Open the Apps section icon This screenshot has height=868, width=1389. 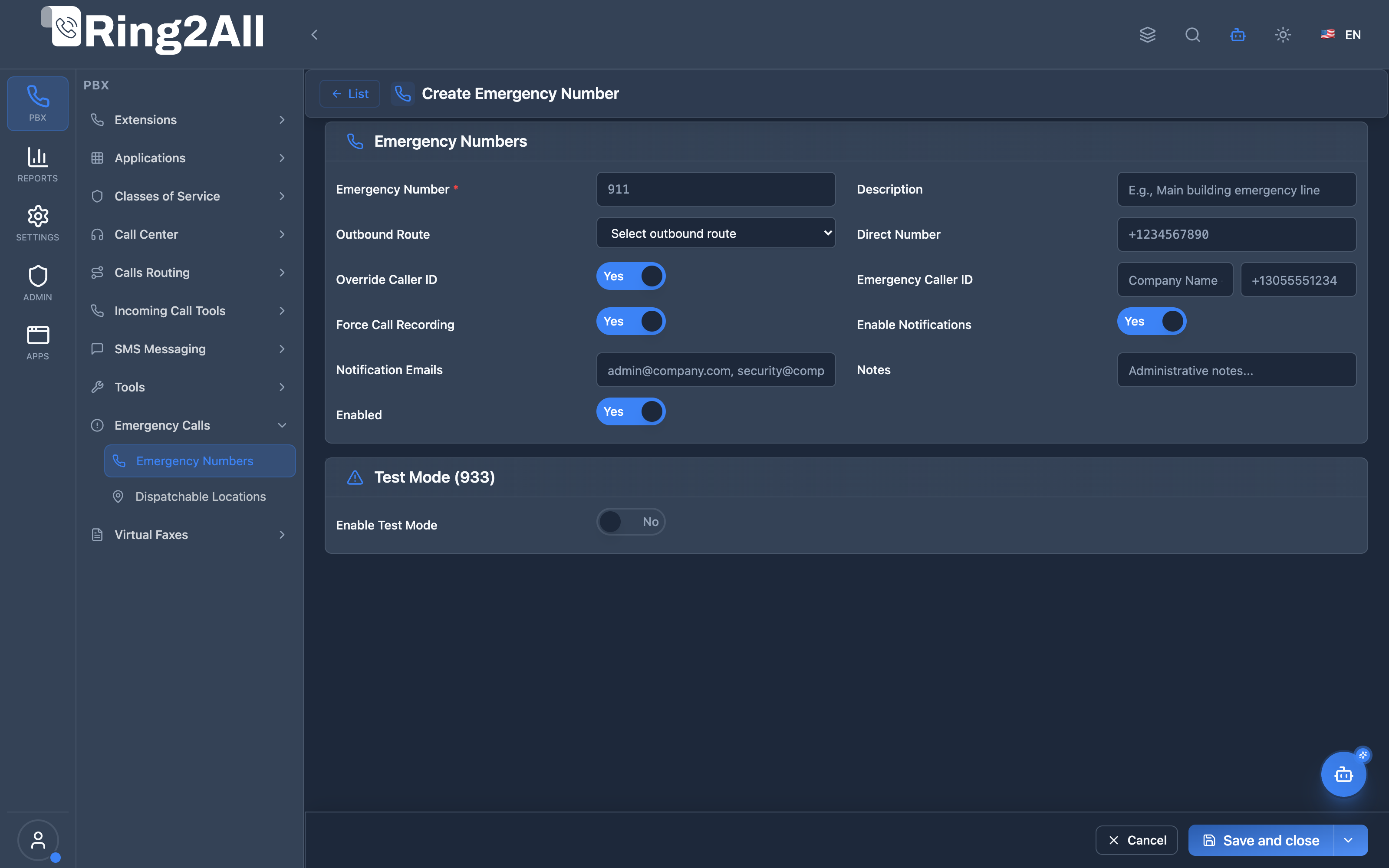(37, 342)
